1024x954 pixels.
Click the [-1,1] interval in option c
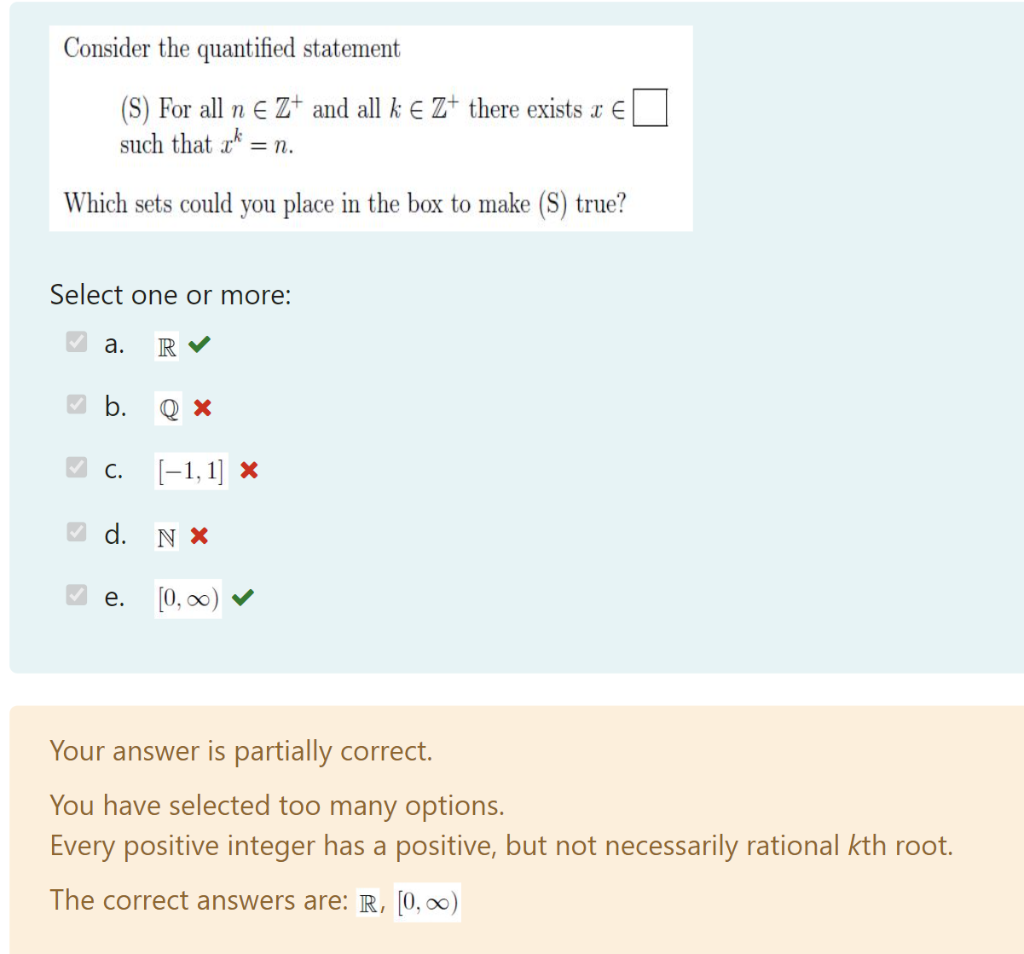pos(189,470)
